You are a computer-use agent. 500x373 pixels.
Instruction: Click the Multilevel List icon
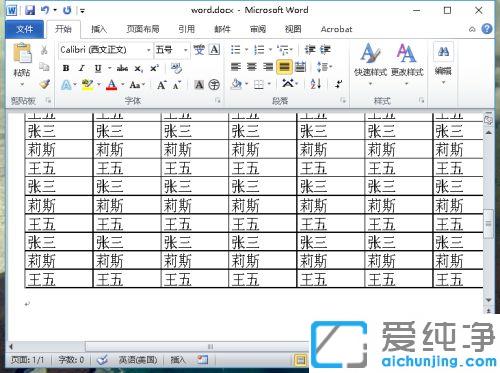(x=283, y=50)
